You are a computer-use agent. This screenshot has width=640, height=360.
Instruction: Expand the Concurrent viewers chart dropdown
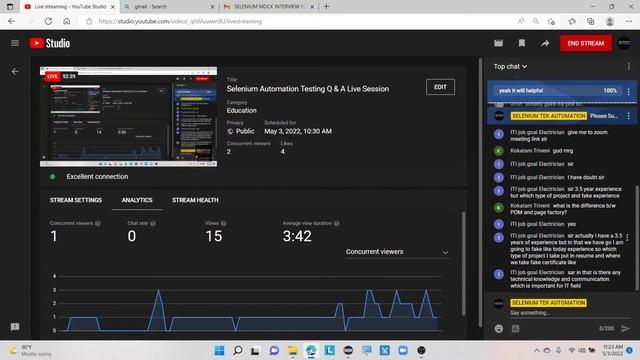click(x=397, y=252)
